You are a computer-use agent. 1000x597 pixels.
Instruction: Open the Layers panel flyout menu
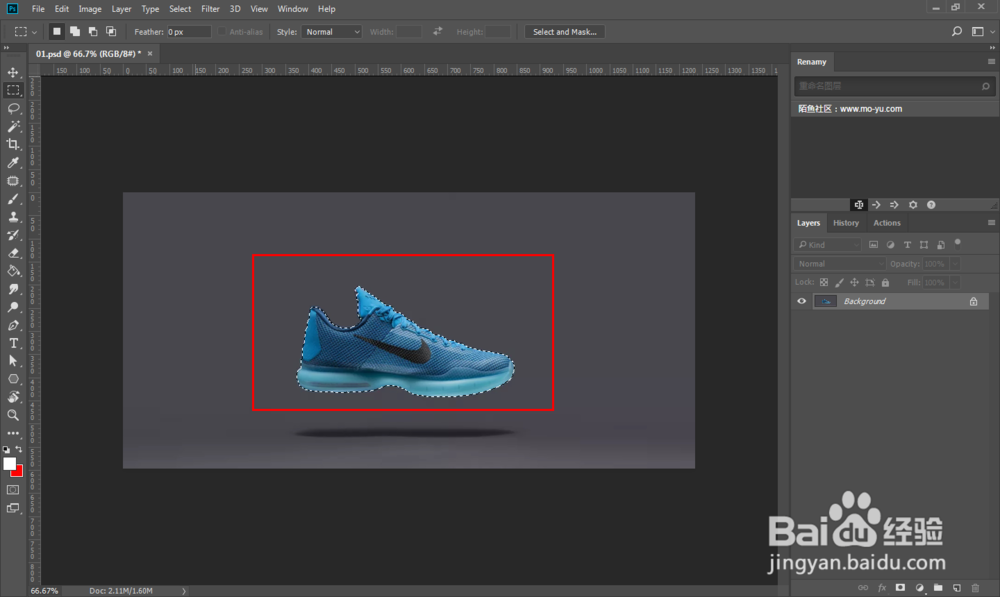(991, 223)
